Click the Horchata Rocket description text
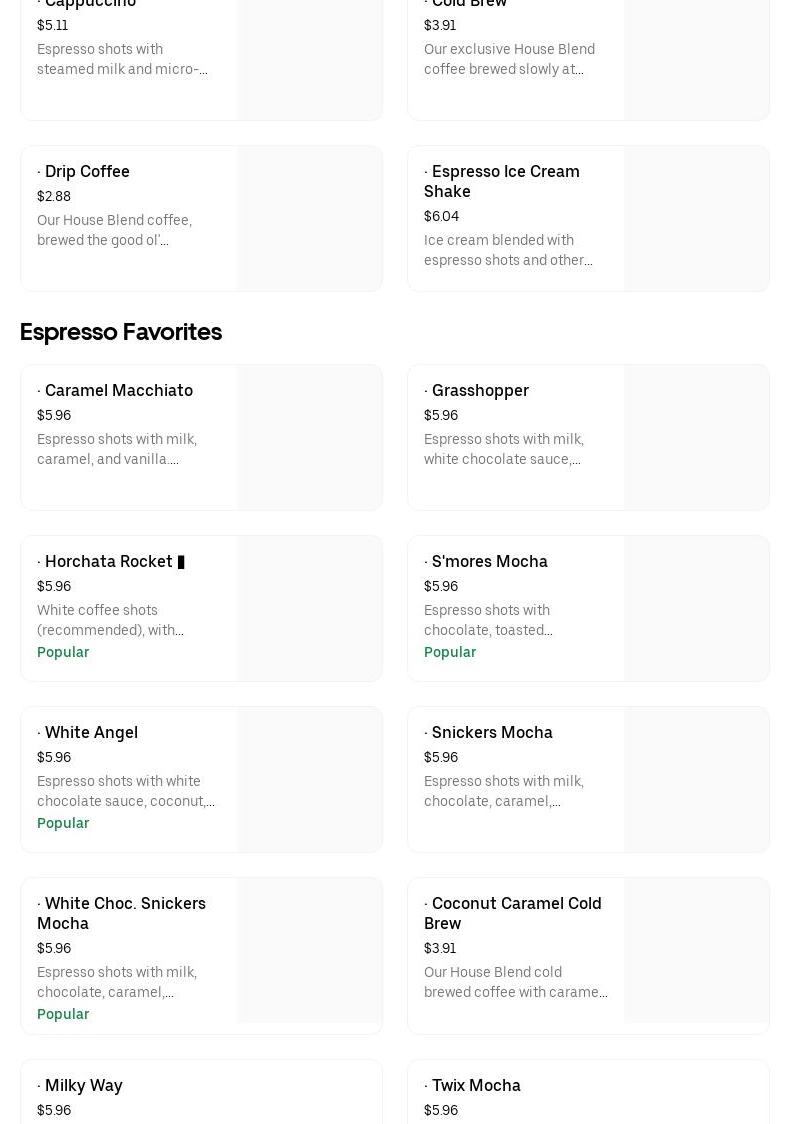Viewport: 804px width, 1124px height. [x=110, y=620]
